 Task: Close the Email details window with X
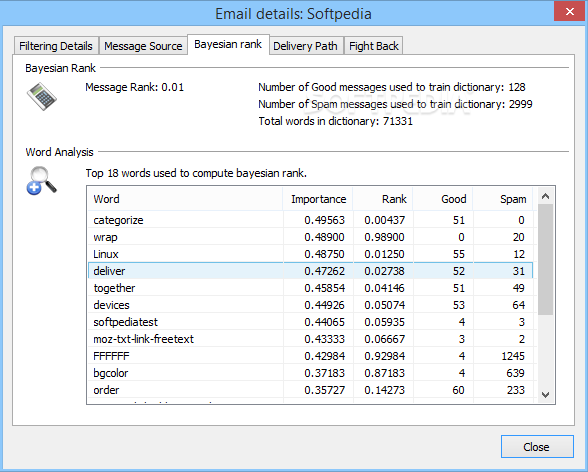pyautogui.click(x=570, y=12)
